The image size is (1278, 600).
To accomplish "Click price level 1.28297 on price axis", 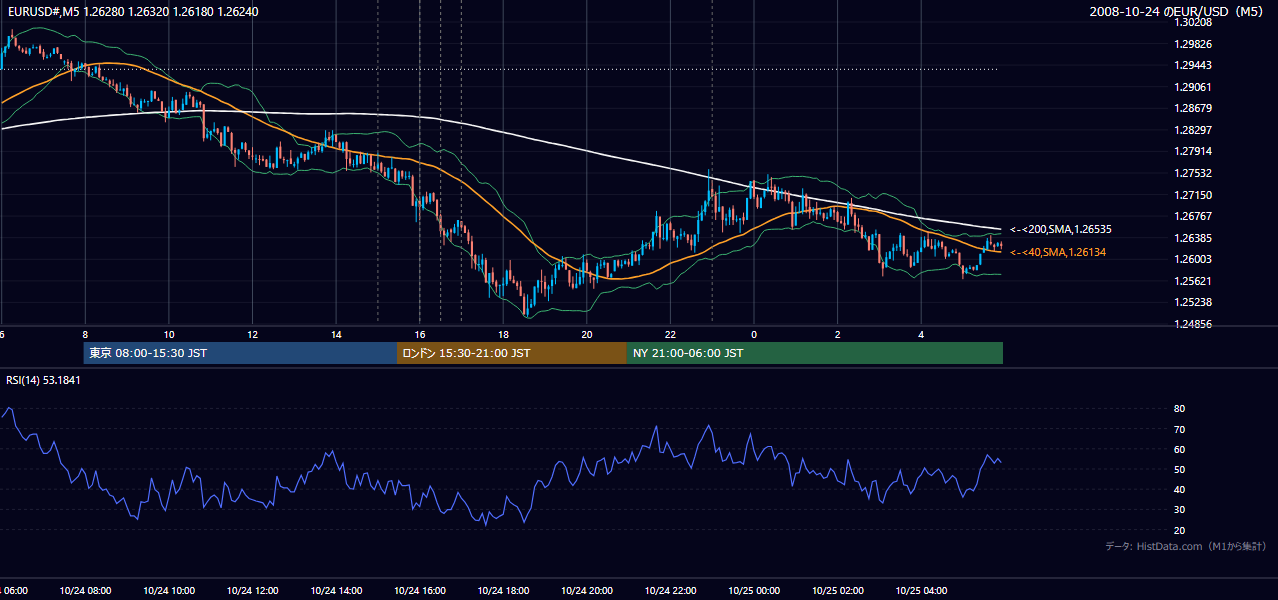I will 1193,130.
